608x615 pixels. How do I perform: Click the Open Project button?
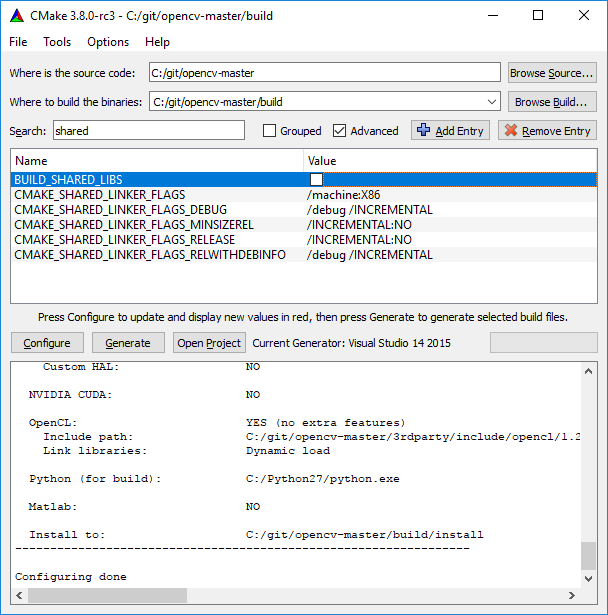pos(209,343)
